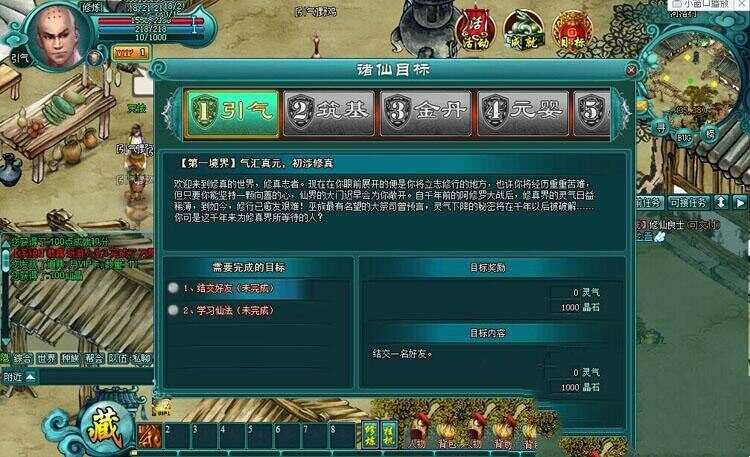
Task: Click the 榜 ranking button by minimap
Action: pos(710,134)
